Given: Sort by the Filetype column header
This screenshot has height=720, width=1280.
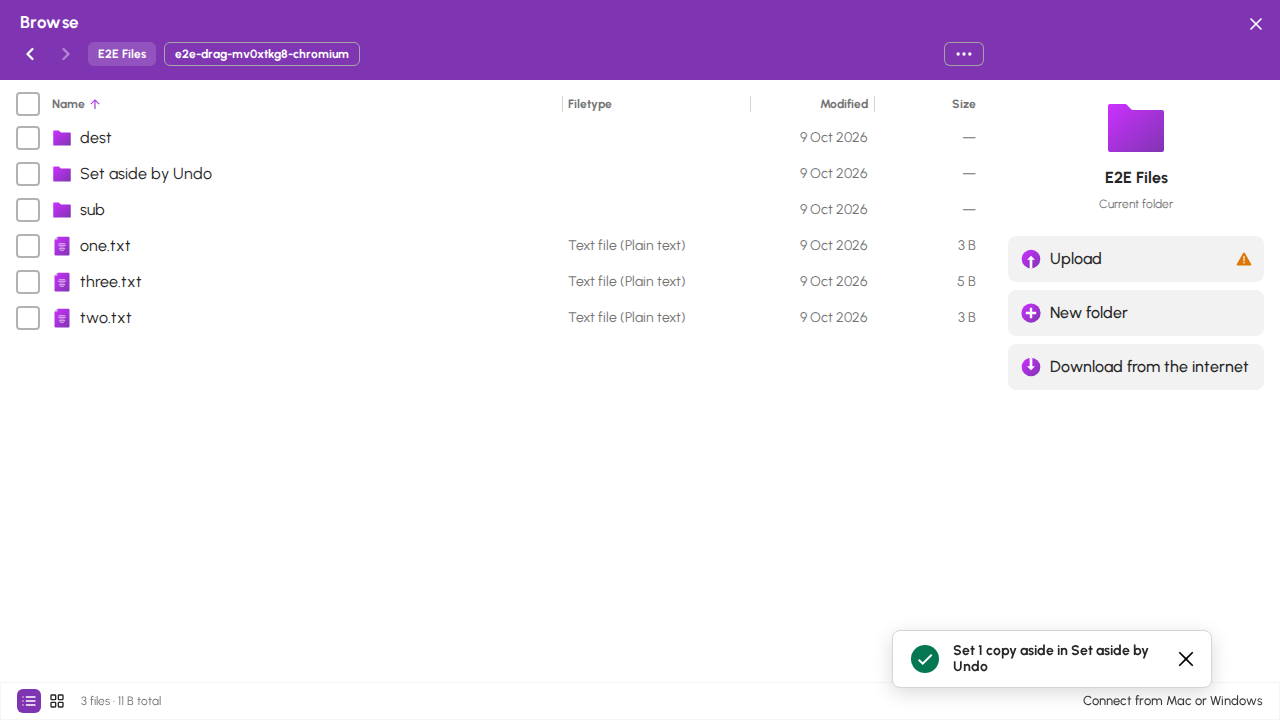Looking at the screenshot, I should click(590, 104).
